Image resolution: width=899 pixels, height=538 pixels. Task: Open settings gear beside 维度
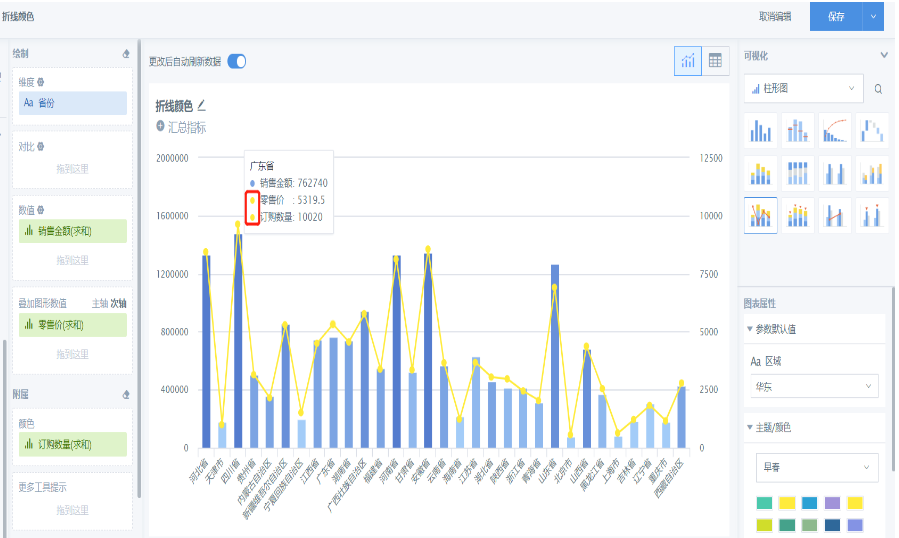(x=41, y=82)
